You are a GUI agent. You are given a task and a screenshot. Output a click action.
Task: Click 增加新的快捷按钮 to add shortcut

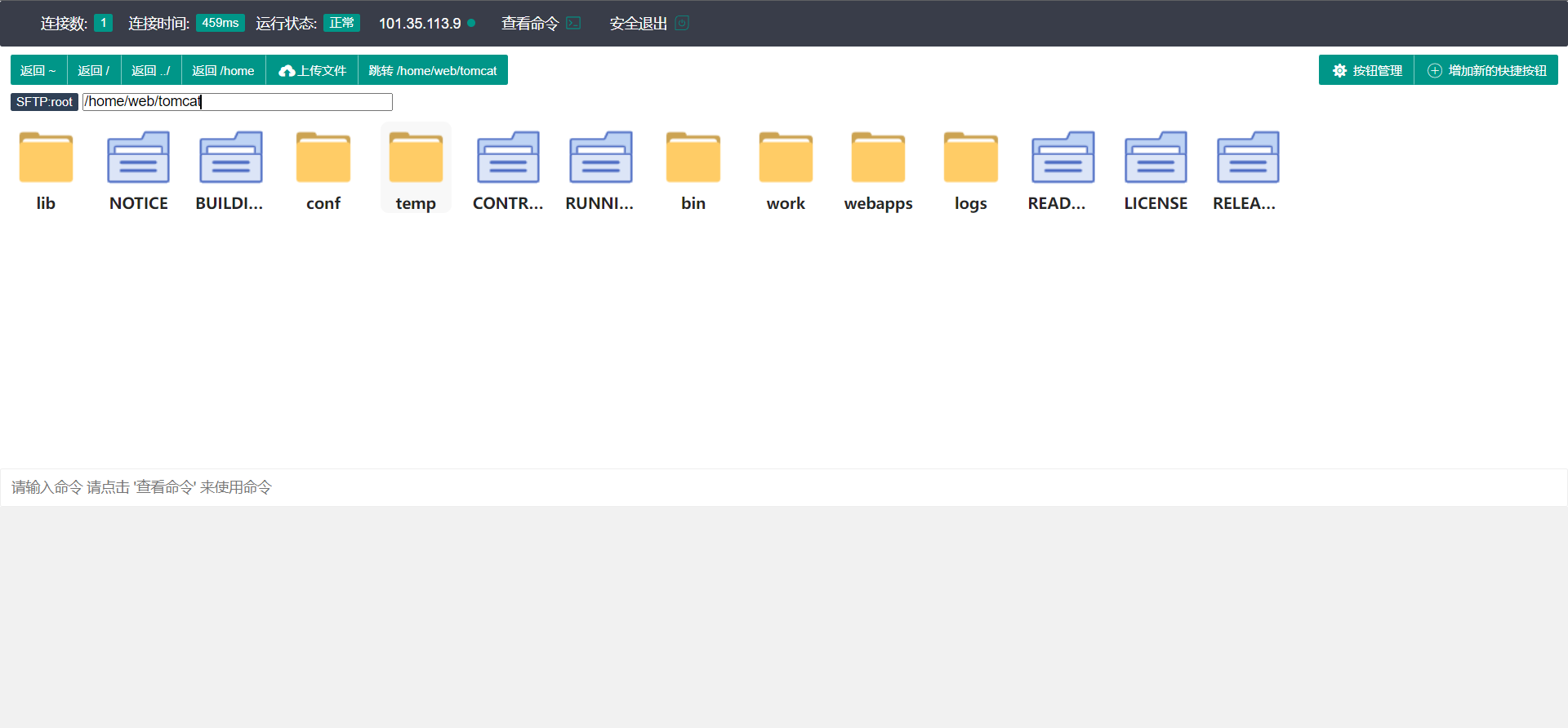point(1486,70)
